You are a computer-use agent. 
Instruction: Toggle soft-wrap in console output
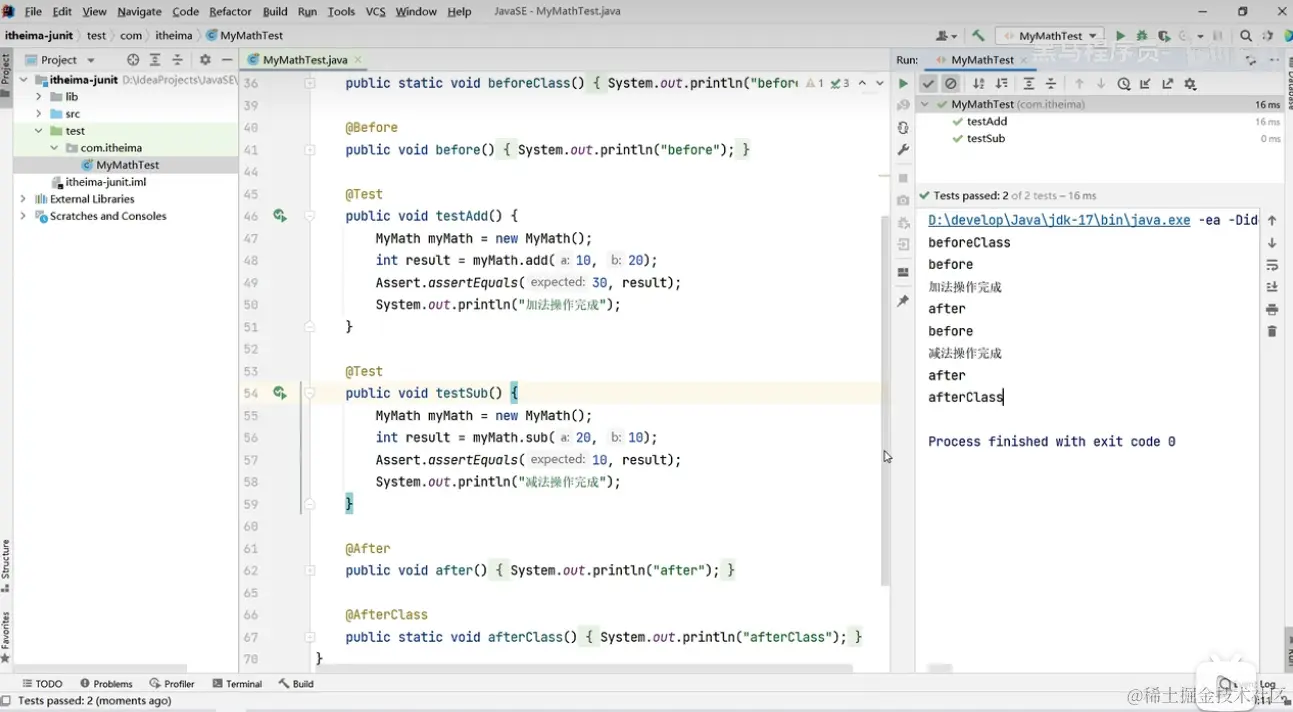point(1272,265)
